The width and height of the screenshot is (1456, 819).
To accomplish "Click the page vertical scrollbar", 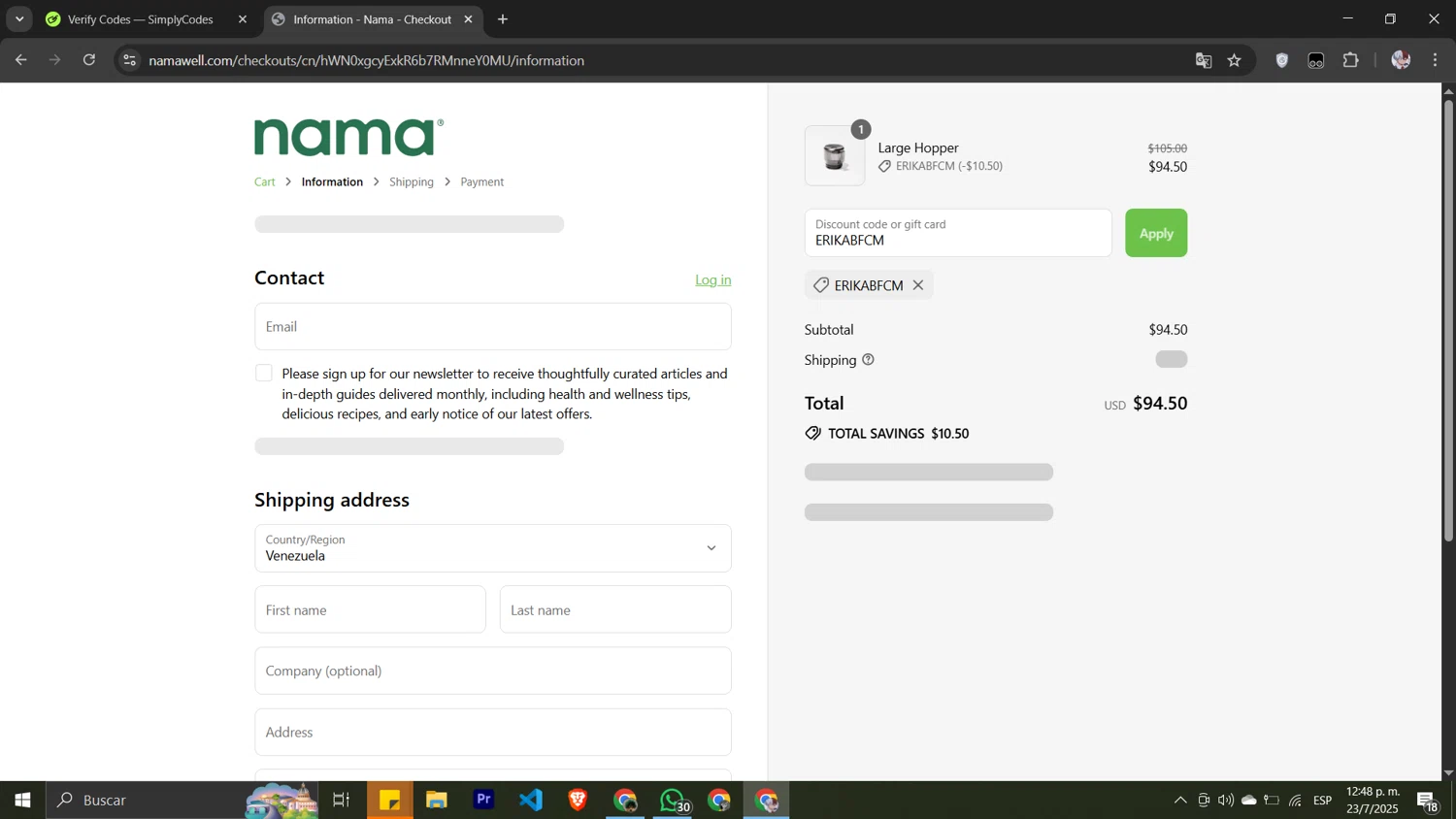I will pos(1448,320).
